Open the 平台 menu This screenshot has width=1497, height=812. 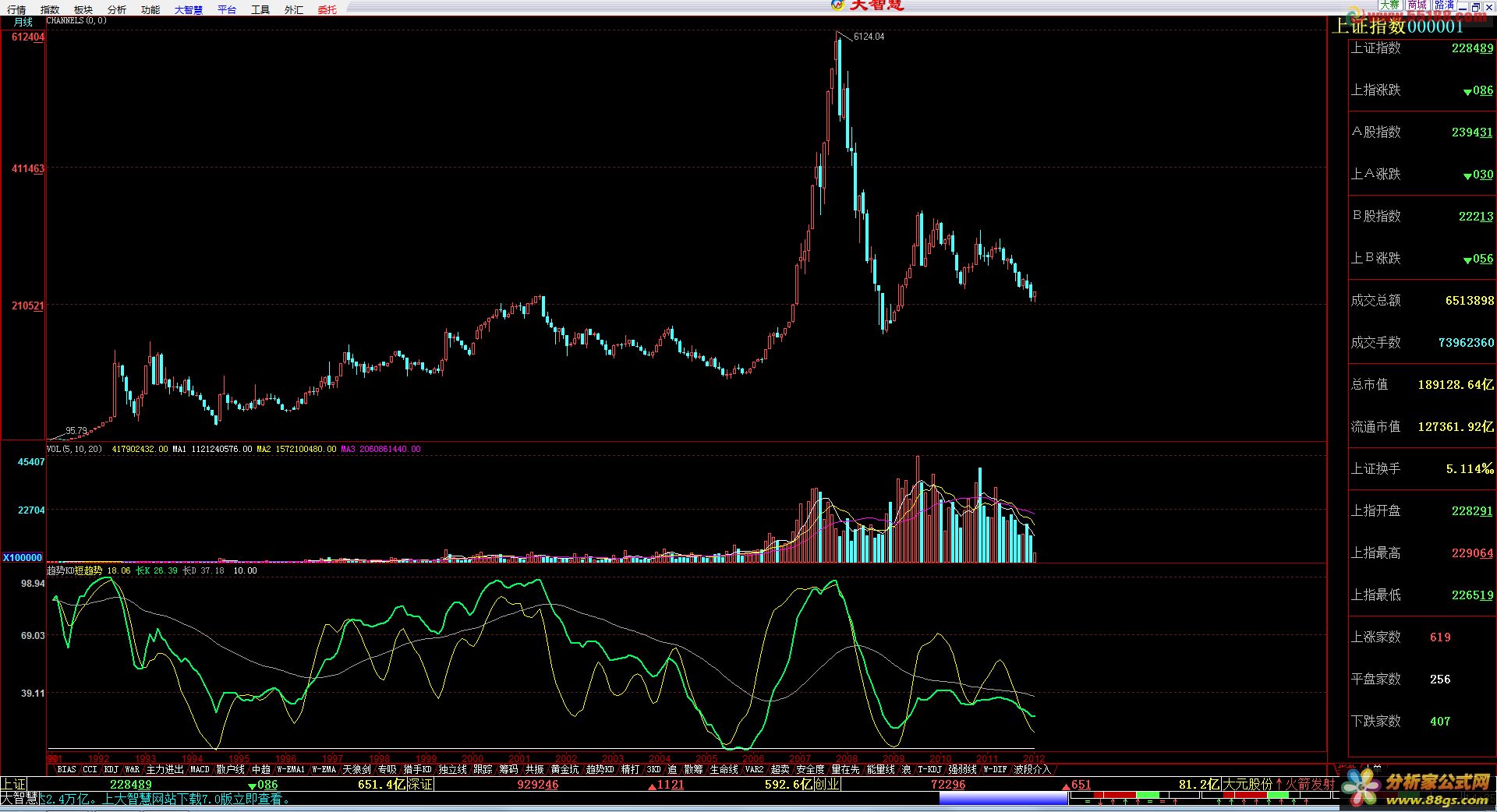tap(227, 10)
